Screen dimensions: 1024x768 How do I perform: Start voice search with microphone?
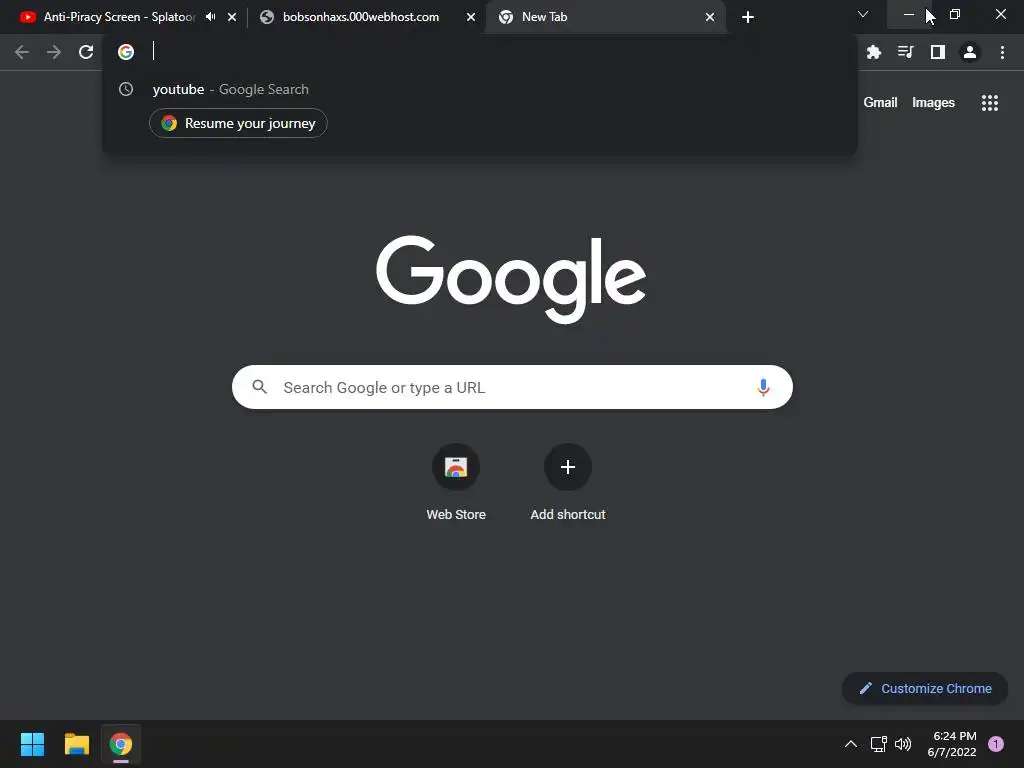pos(763,387)
